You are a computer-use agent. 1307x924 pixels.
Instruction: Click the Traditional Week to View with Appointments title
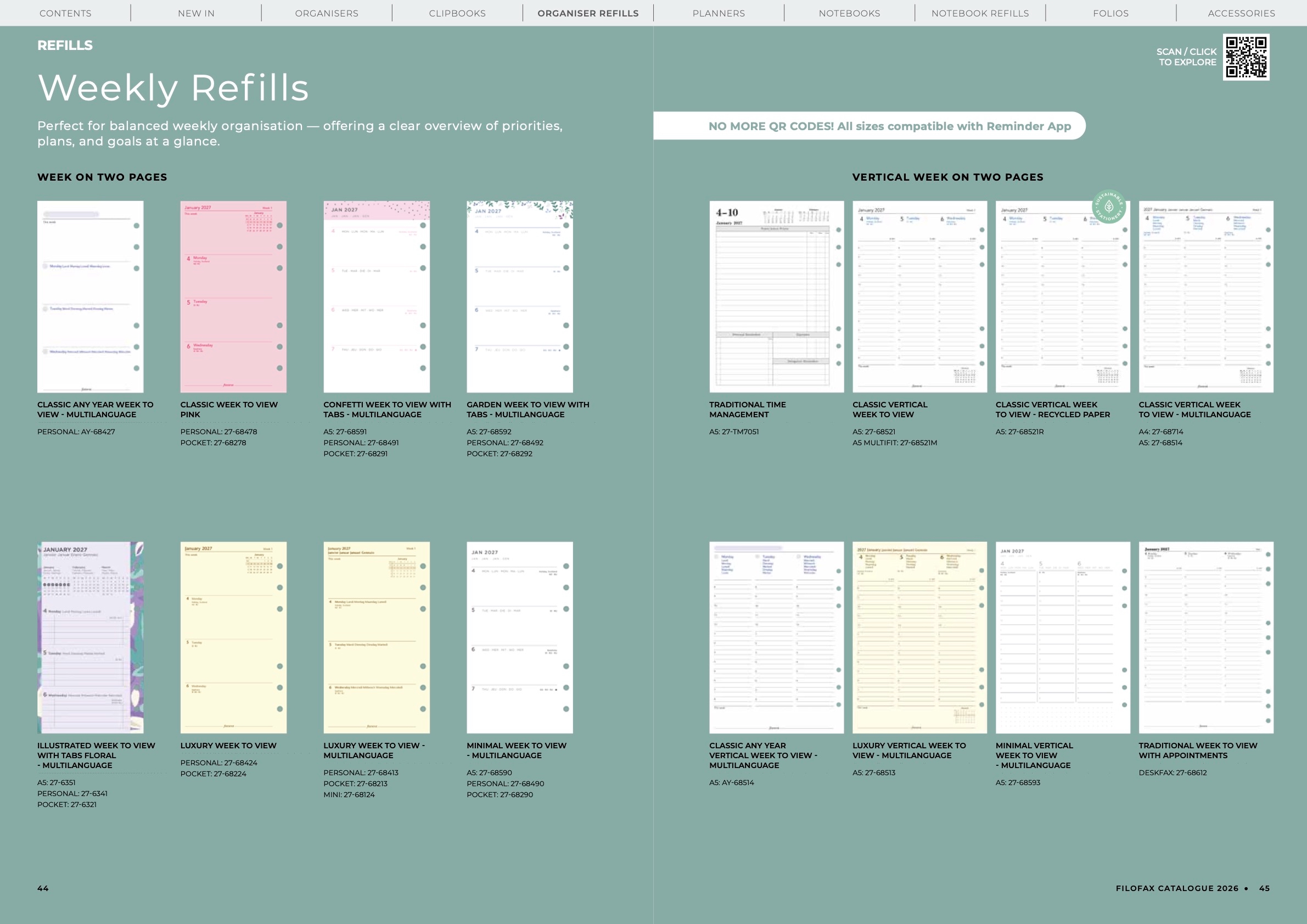coord(1198,751)
